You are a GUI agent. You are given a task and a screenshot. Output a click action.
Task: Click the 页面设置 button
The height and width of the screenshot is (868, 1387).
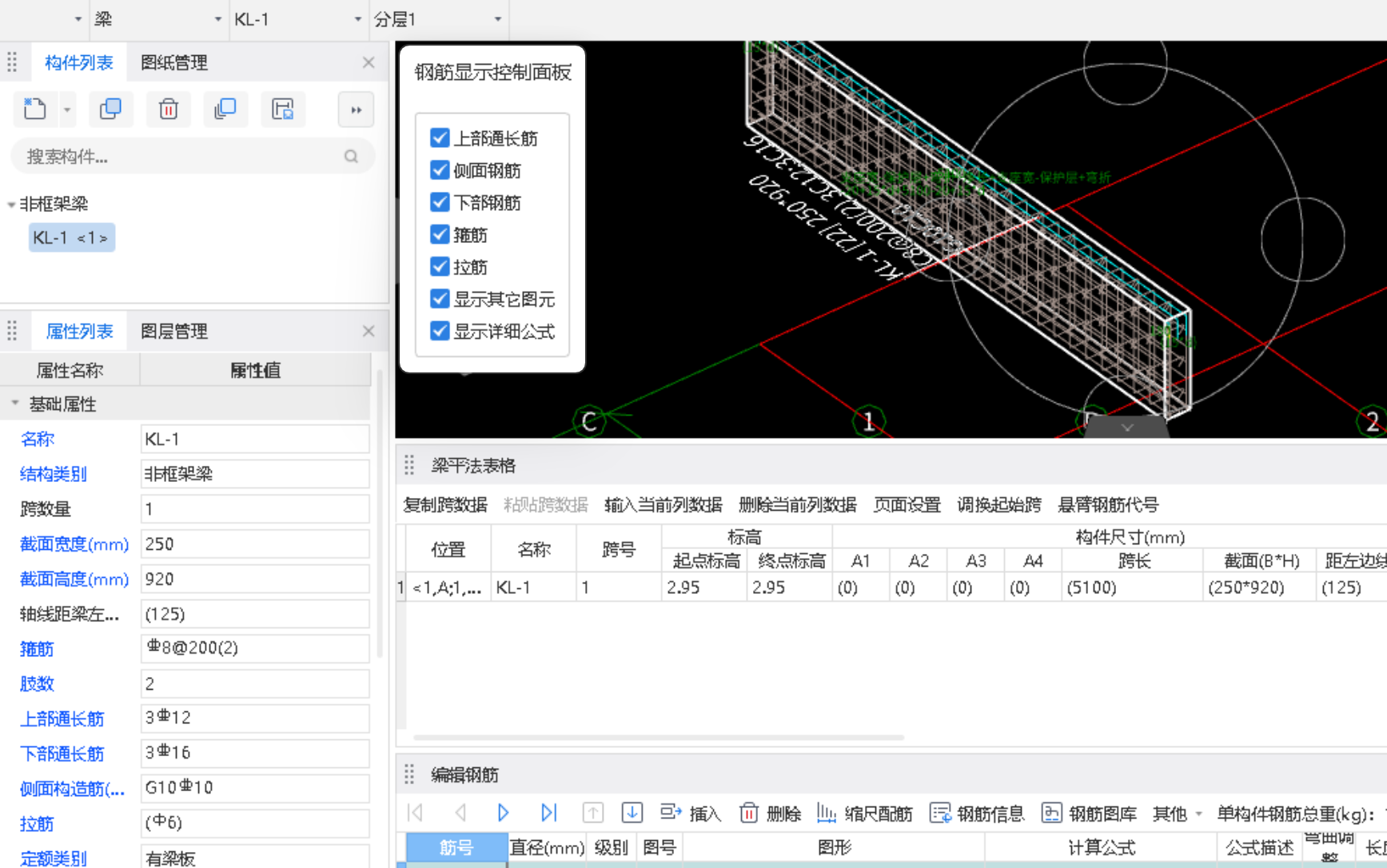907,504
